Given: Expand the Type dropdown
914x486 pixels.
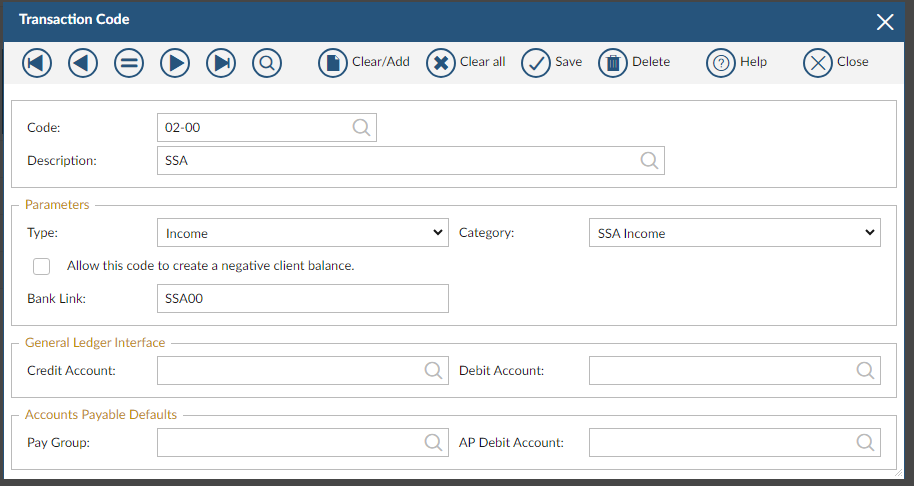Looking at the screenshot, I should 303,233.
